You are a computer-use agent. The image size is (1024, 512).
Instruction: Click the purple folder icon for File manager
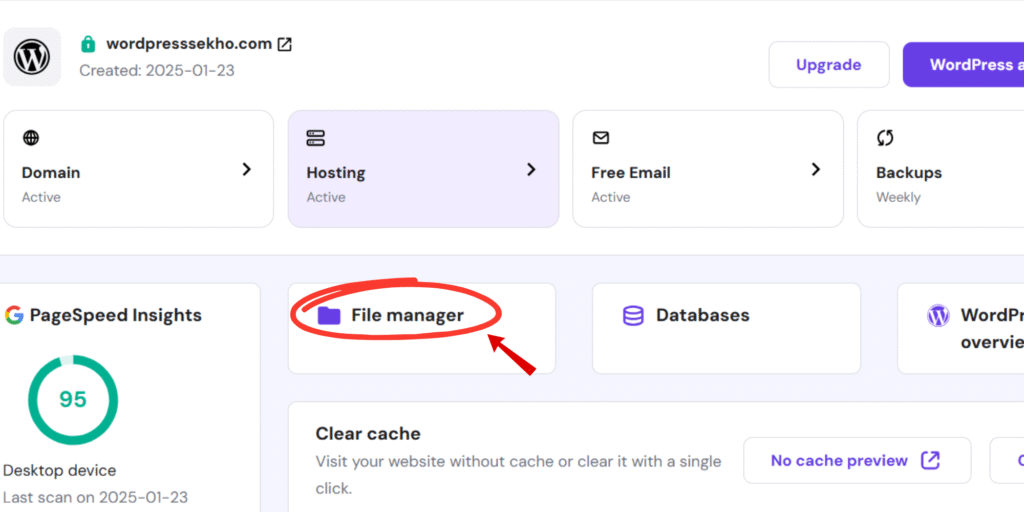tap(329, 315)
